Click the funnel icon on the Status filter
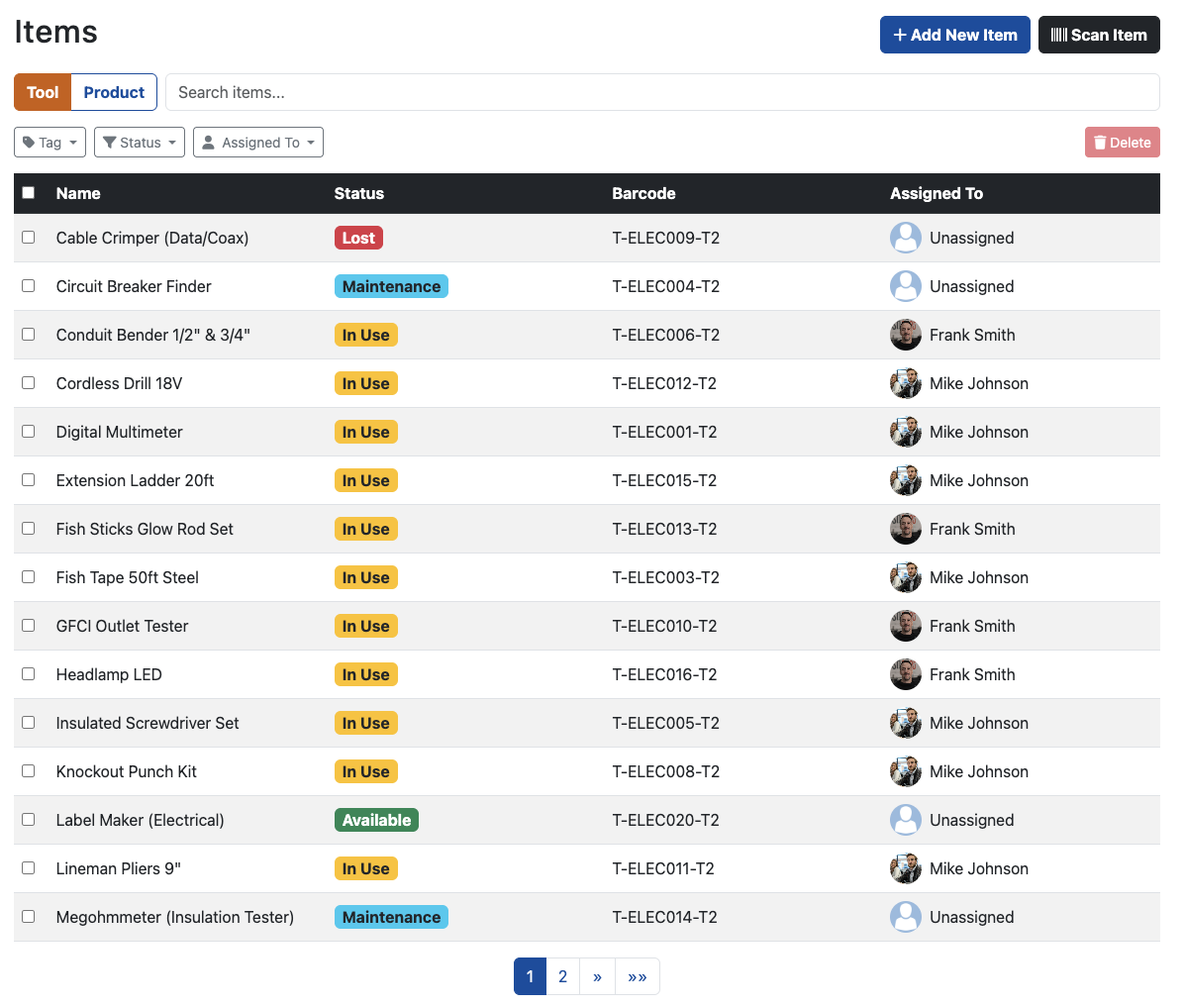This screenshot has width=1184, height=1008. (109, 142)
